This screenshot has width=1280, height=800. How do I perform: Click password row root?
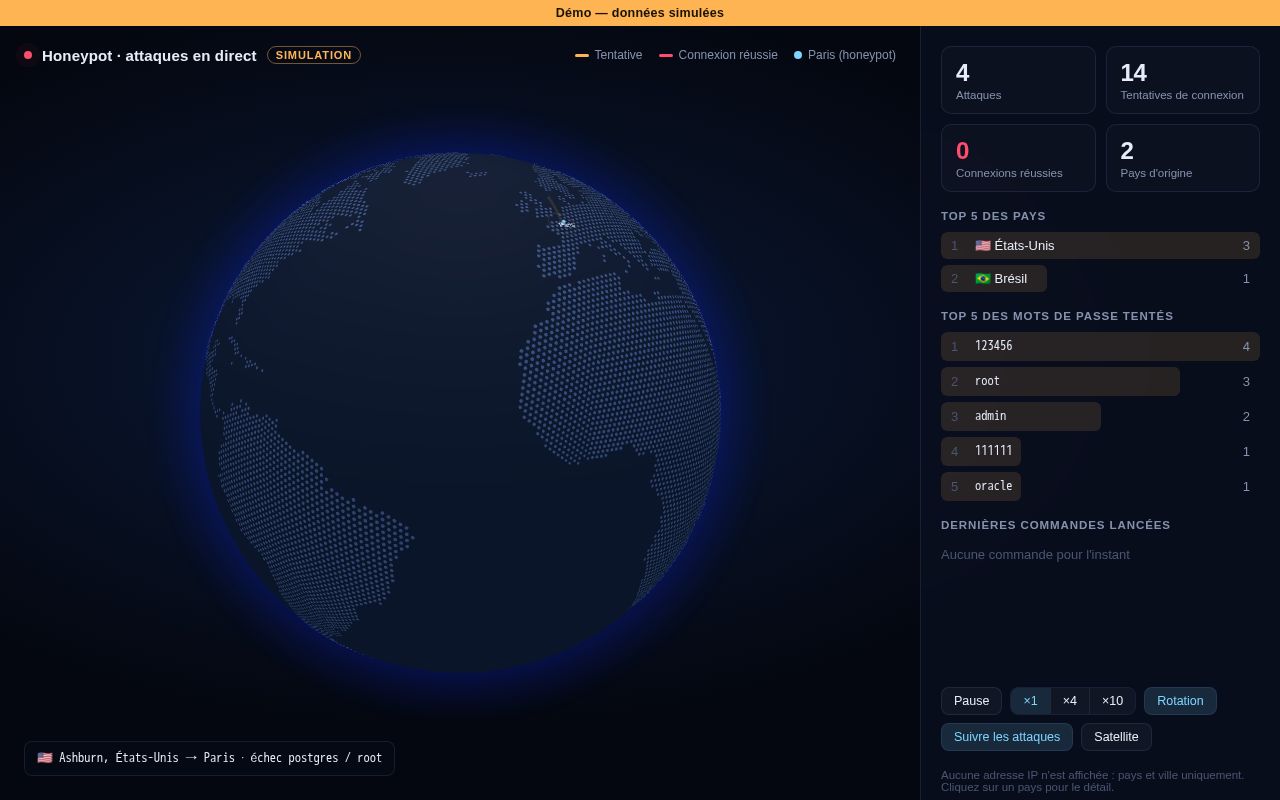1100,381
